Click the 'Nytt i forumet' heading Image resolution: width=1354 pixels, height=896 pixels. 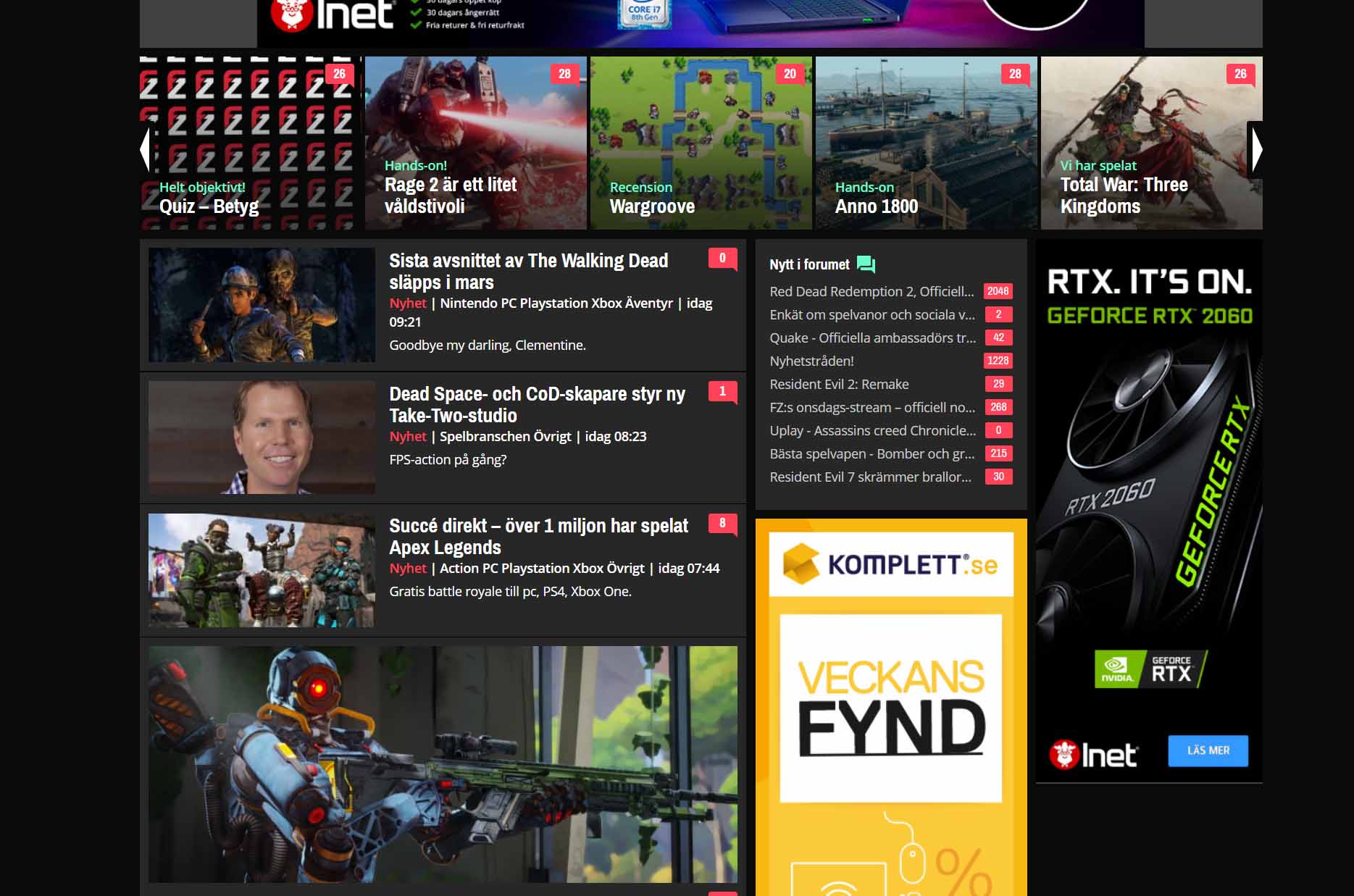coord(809,265)
